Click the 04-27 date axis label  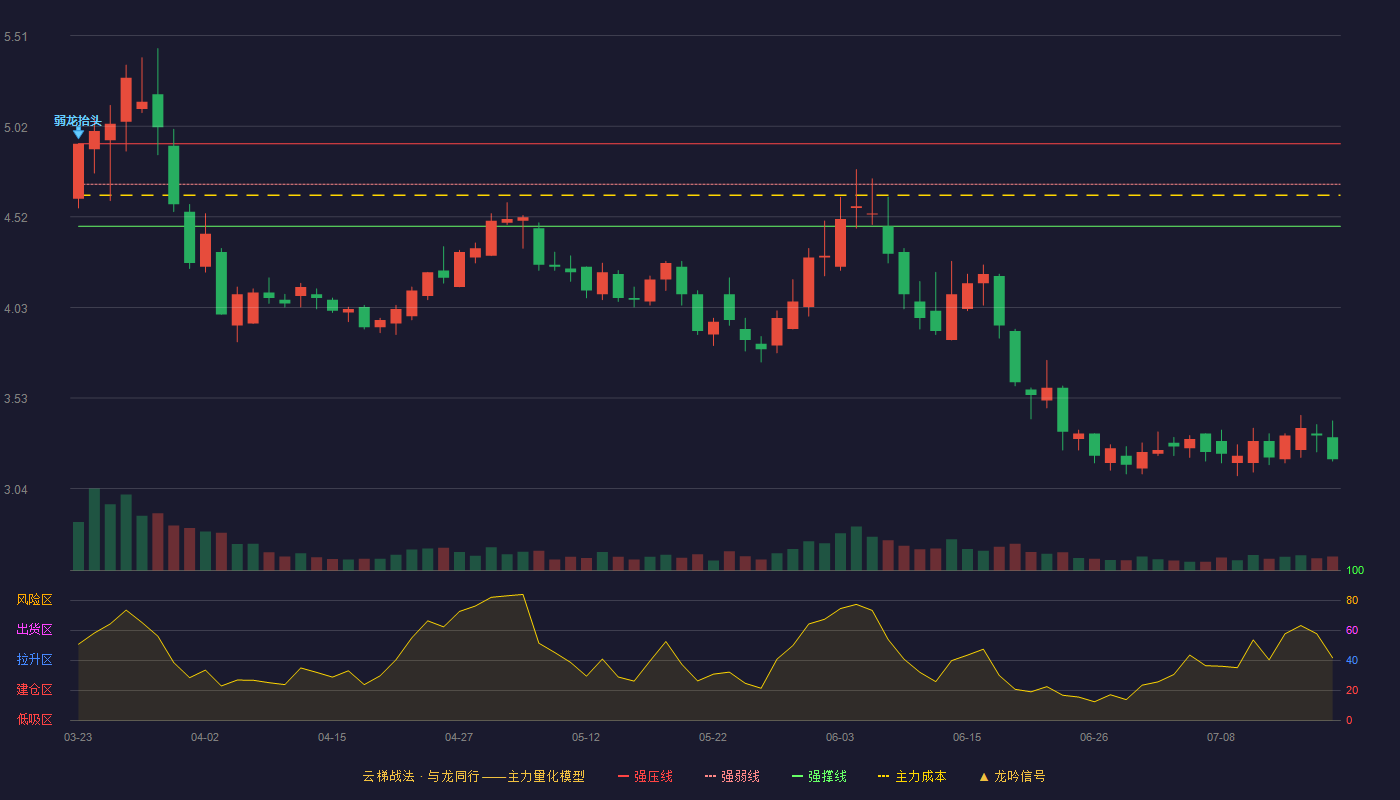(459, 737)
